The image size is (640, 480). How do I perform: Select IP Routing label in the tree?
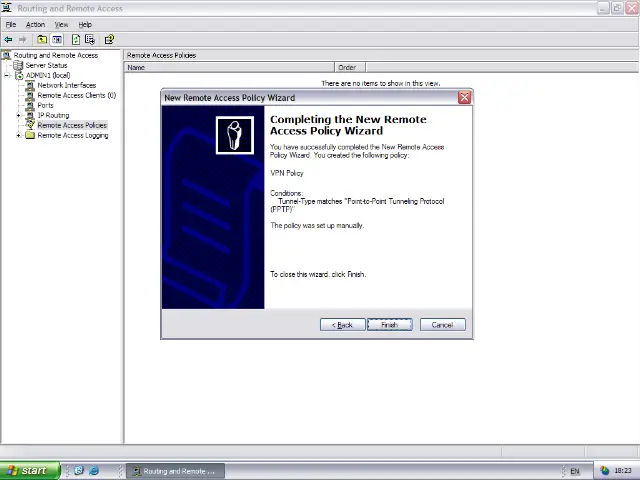53,116
